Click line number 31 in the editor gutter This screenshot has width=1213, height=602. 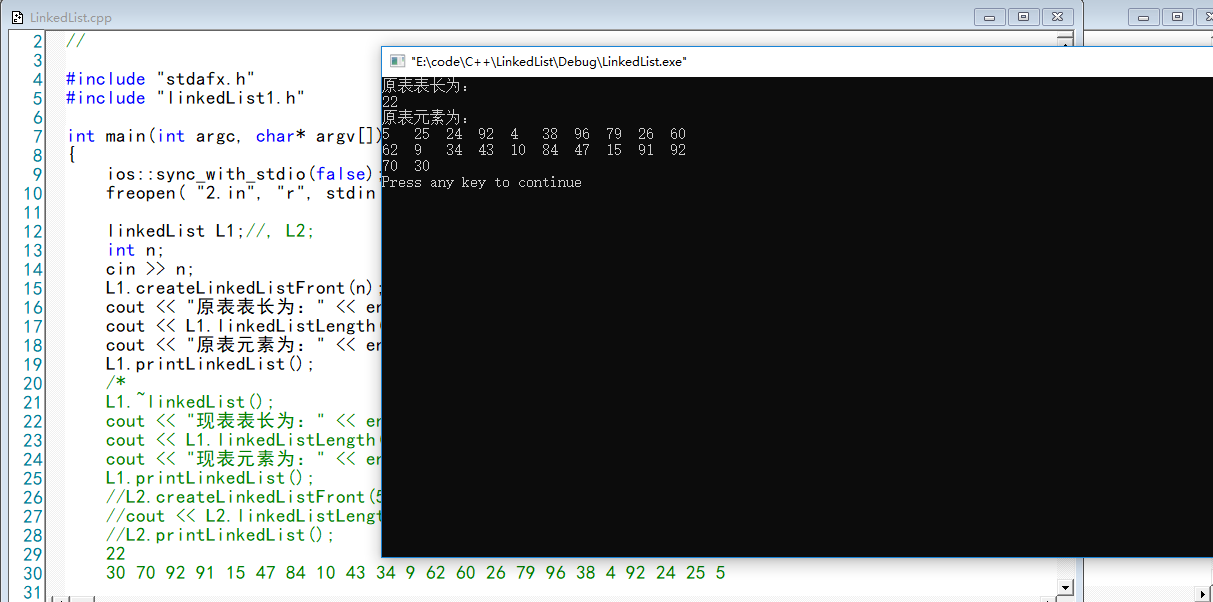[33, 592]
